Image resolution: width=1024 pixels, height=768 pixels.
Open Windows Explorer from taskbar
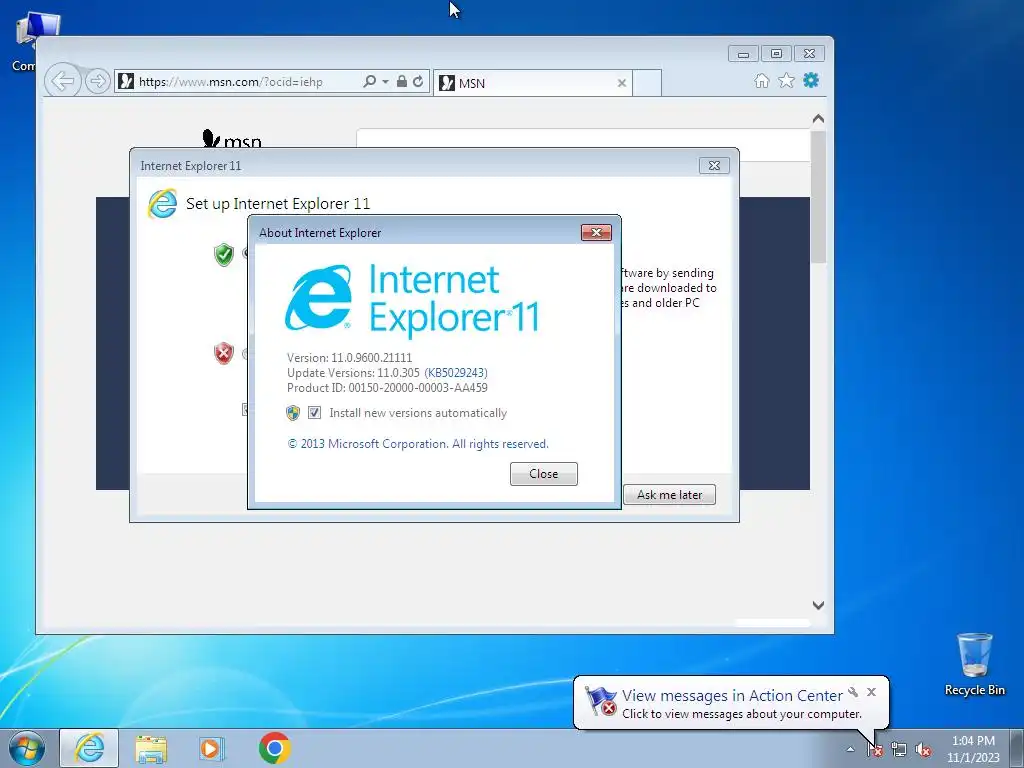click(x=151, y=749)
